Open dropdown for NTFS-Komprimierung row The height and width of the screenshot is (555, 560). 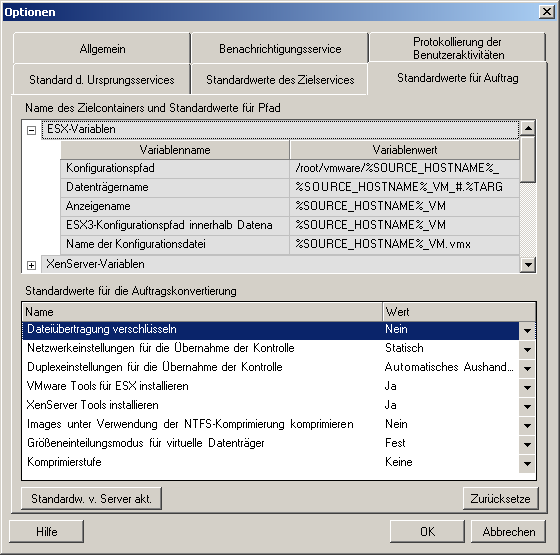[x=527, y=425]
